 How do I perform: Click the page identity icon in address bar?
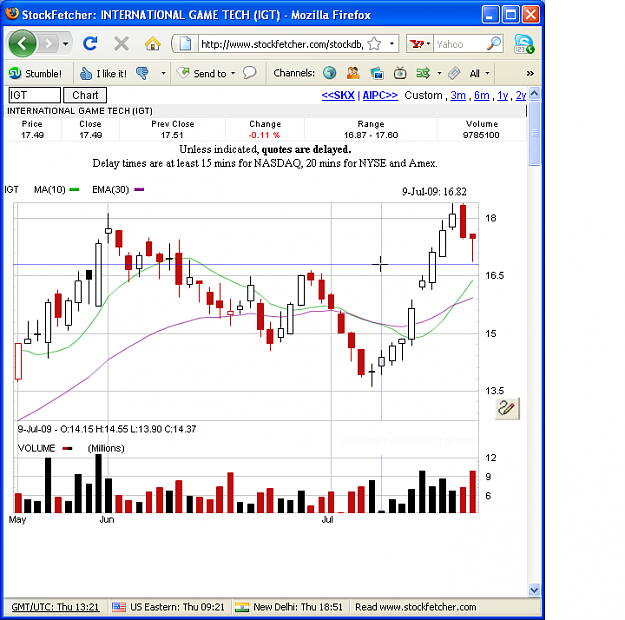(x=185, y=44)
